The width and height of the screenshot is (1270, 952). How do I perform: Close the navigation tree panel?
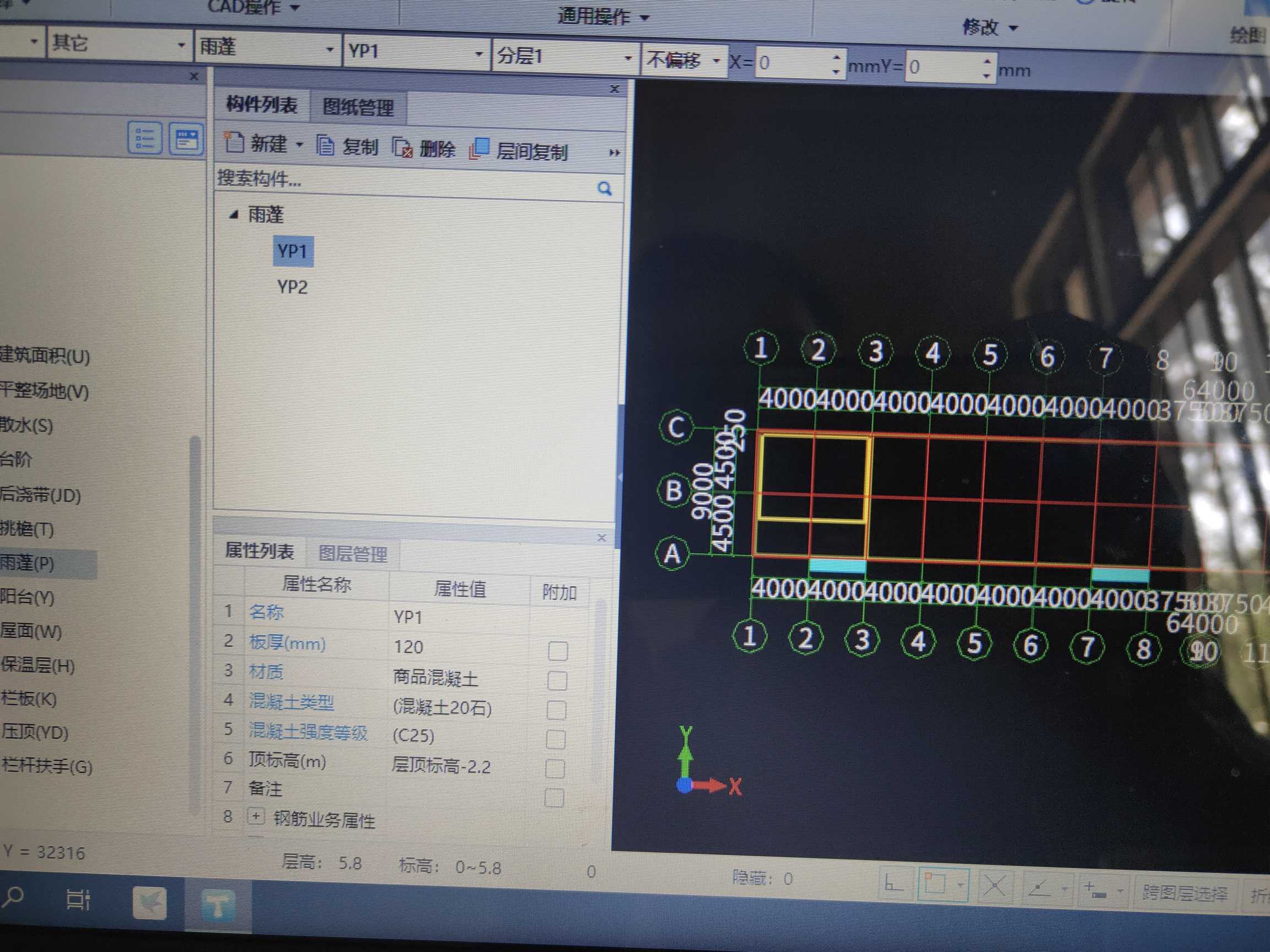point(194,75)
